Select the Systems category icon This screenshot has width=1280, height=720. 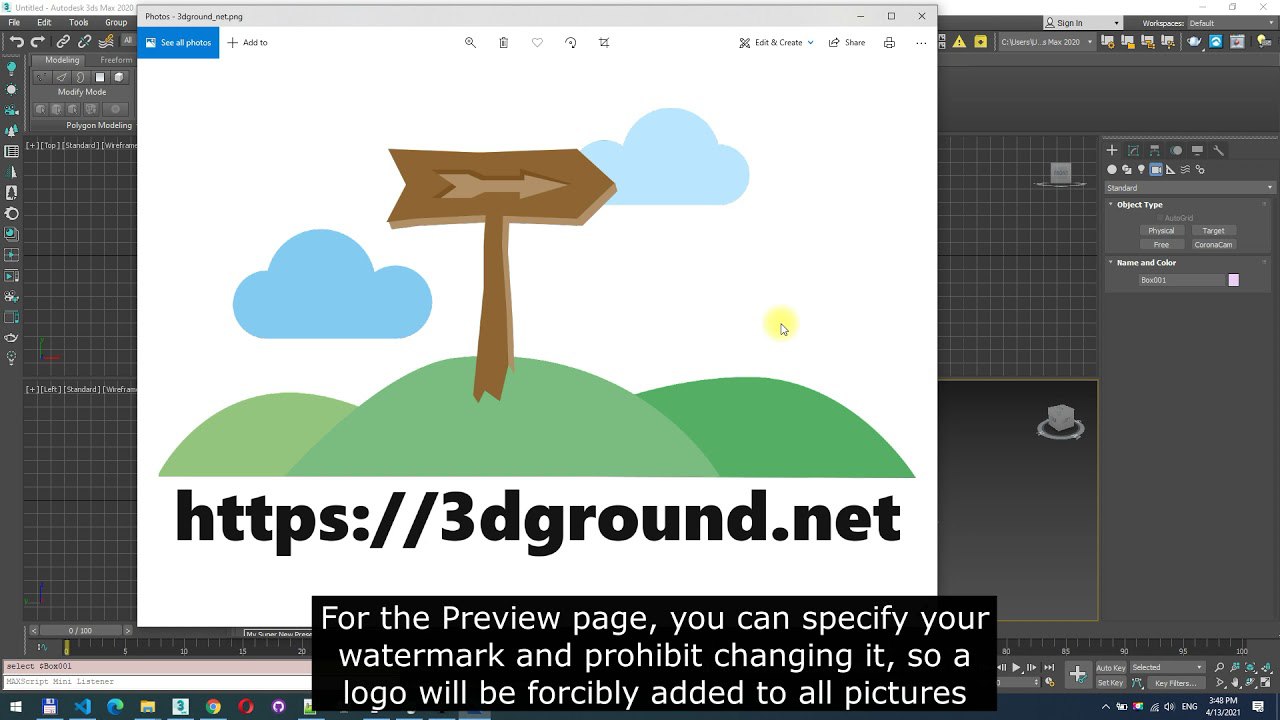1199,170
